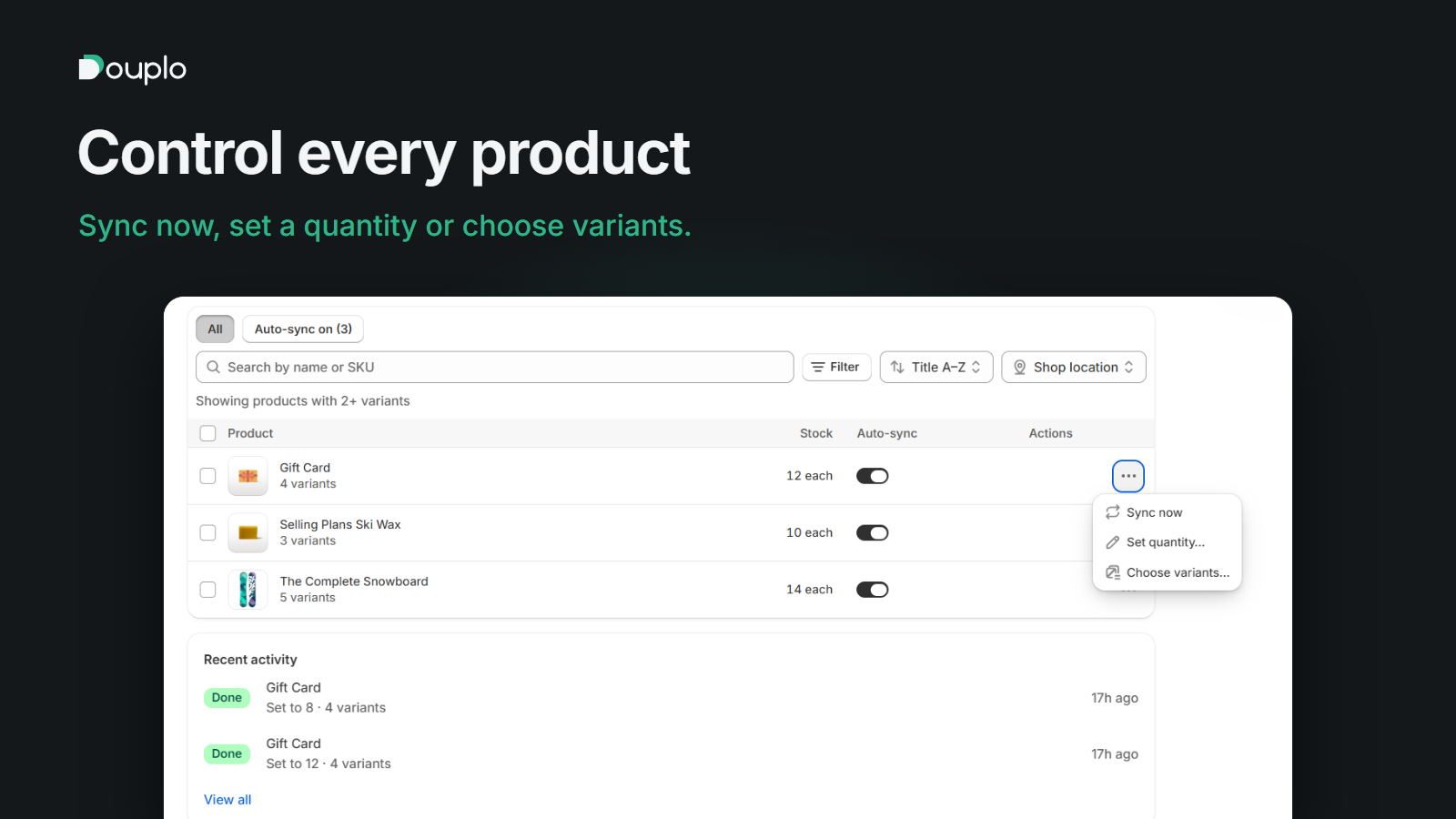
Task: Click the Selling Plans Ski Wax thumbnail
Action: pos(248,533)
